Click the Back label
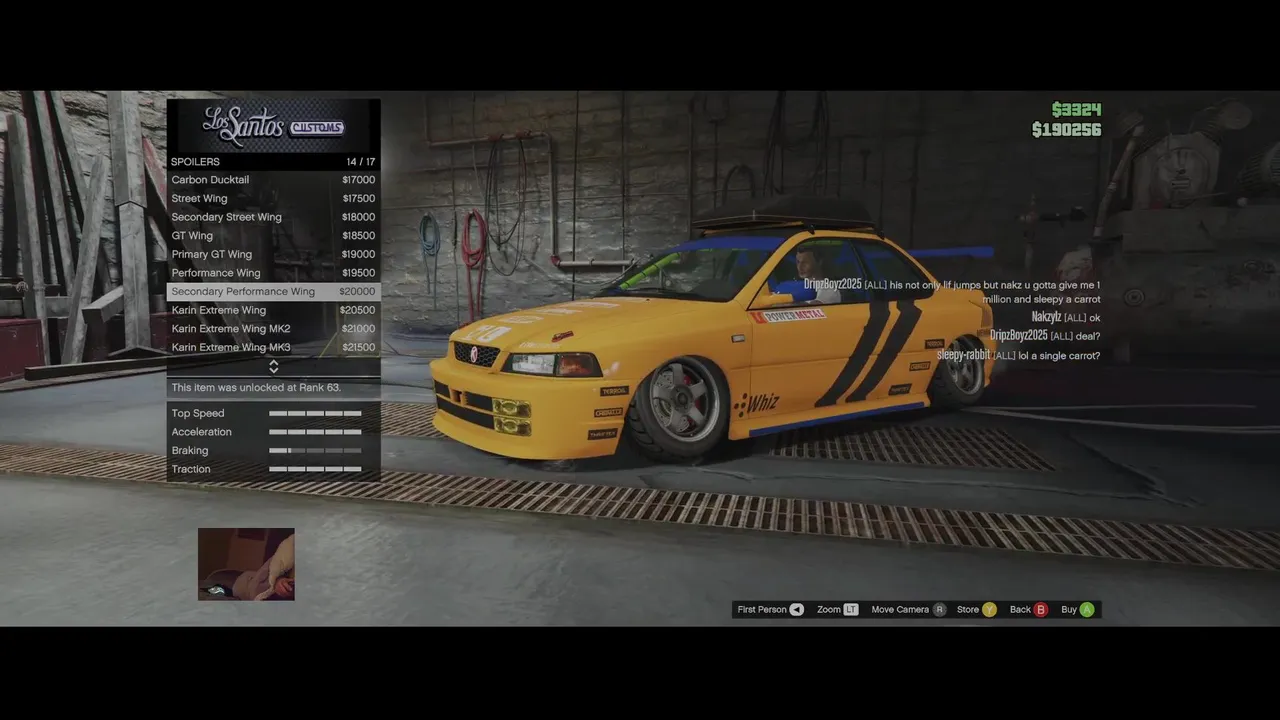The image size is (1280, 720). 1020,609
